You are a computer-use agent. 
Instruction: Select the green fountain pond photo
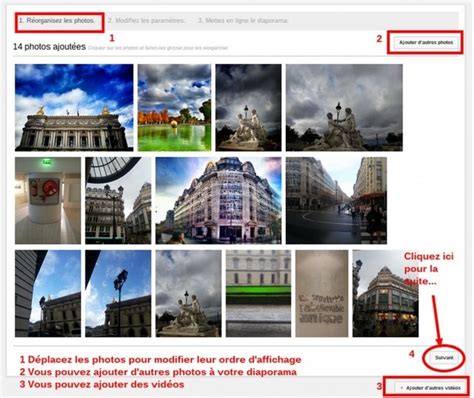(174, 108)
